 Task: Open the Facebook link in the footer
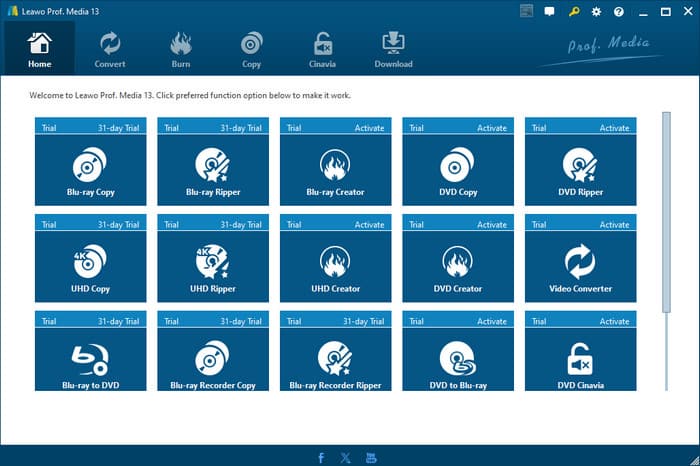321,457
